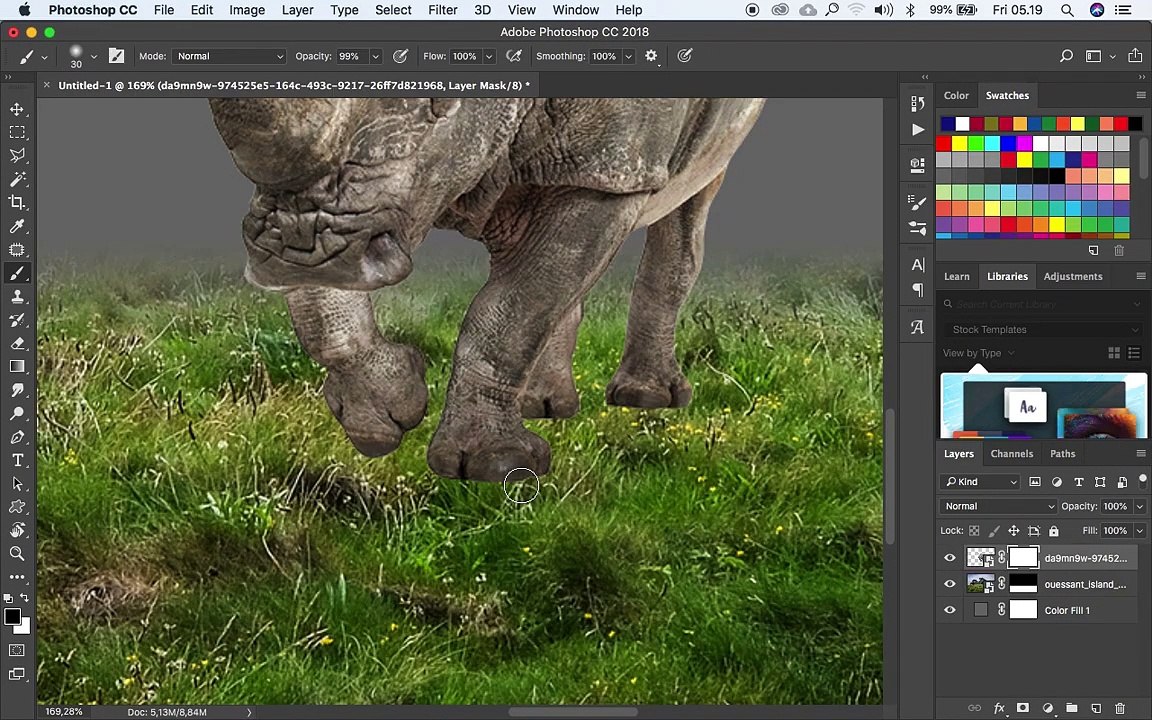Hide the Color Fill 1 layer
Screen dimensions: 1152x720
949,610
